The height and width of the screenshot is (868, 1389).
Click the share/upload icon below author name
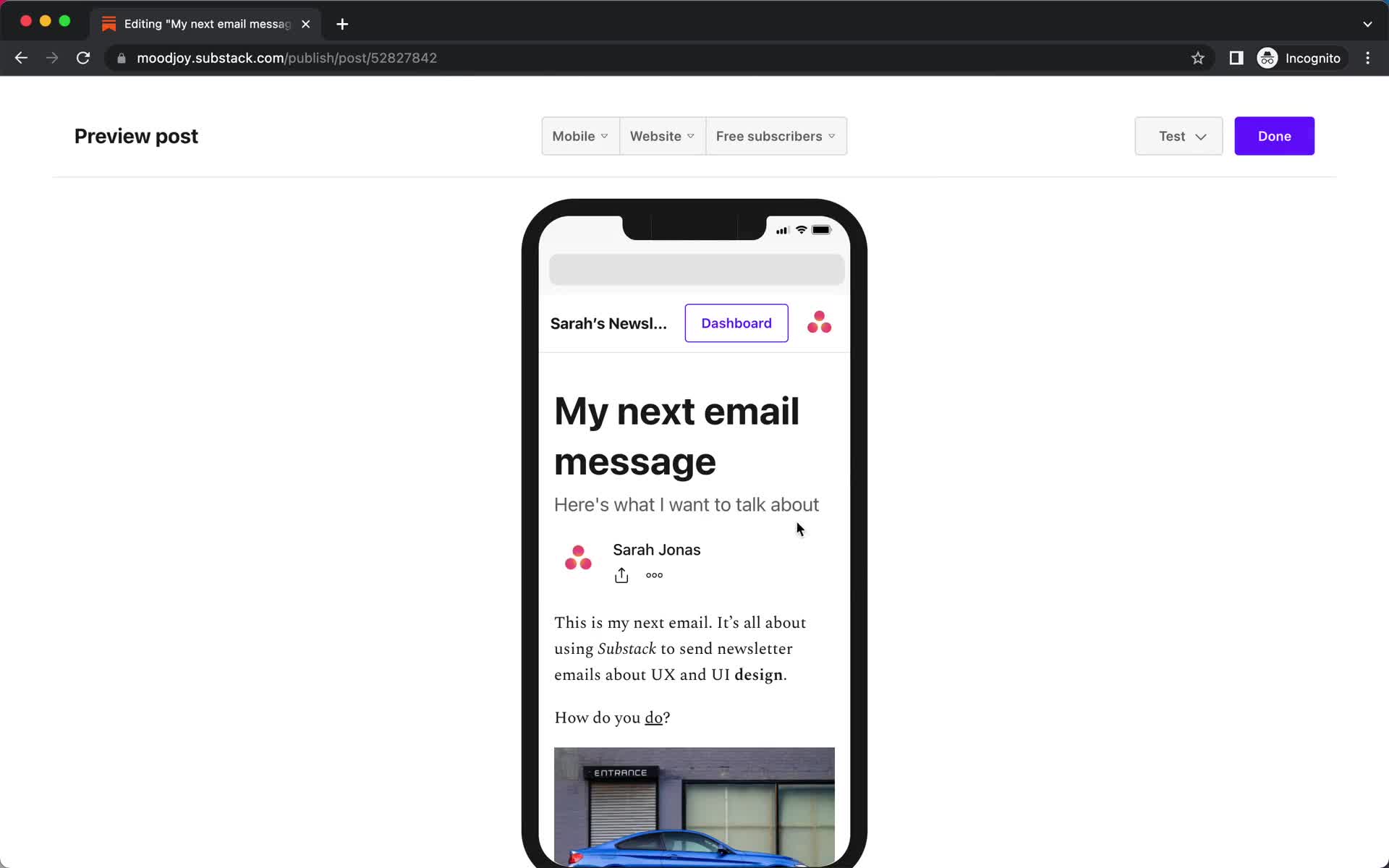pos(621,574)
